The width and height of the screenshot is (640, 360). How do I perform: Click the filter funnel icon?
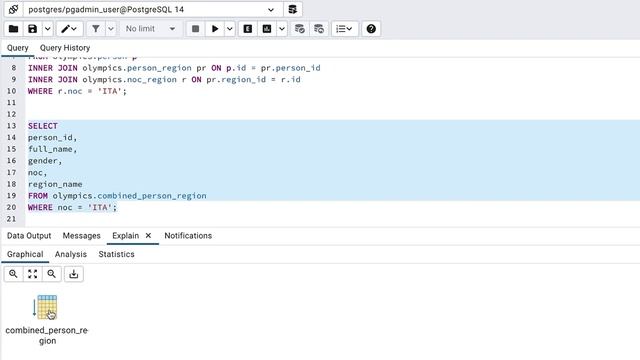[x=96, y=29]
